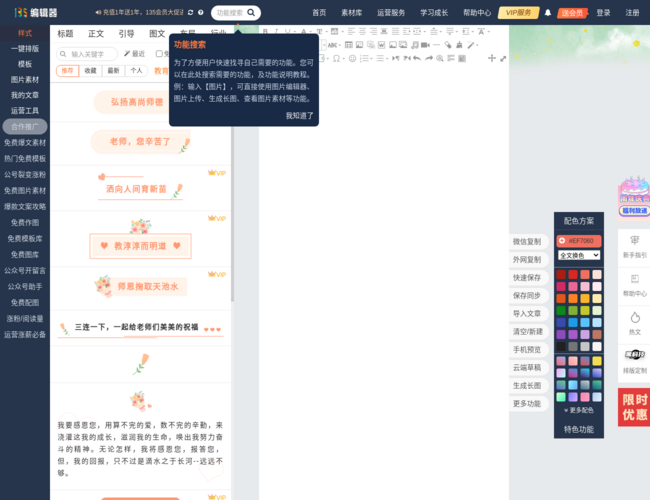Viewport: 650px width, 500px height.
Task: Select the 最新 filter tab
Action: click(x=113, y=71)
